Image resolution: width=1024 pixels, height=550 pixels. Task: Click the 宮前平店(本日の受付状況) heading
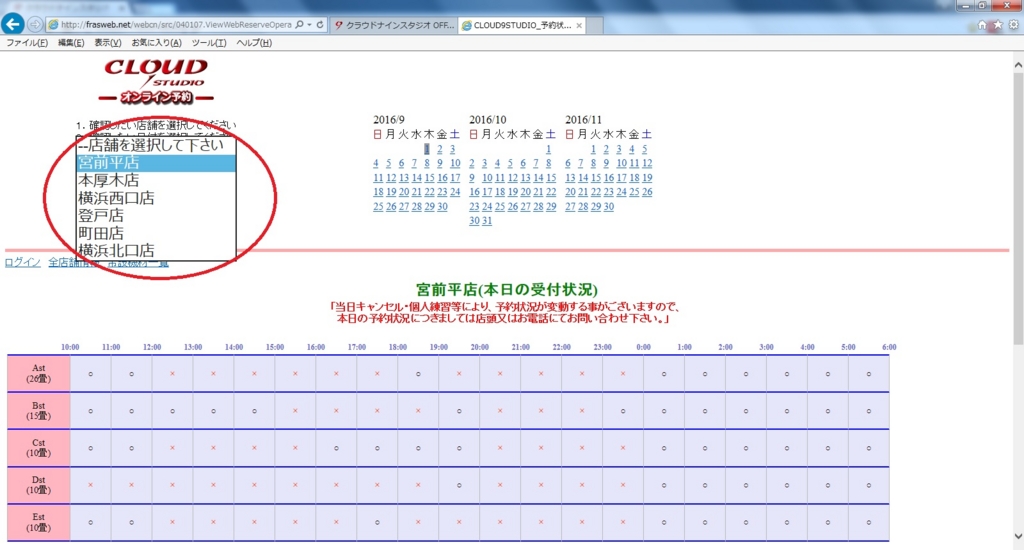(x=507, y=289)
